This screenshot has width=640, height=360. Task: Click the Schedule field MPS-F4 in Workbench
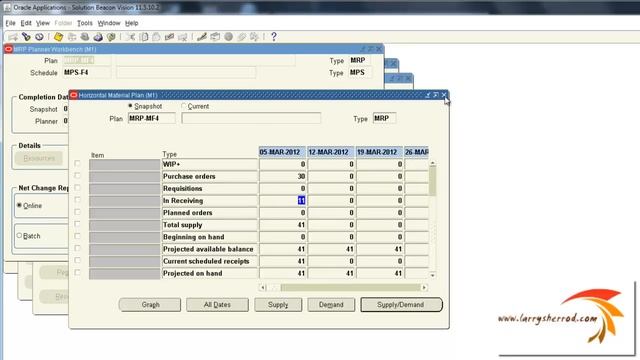pos(87,73)
